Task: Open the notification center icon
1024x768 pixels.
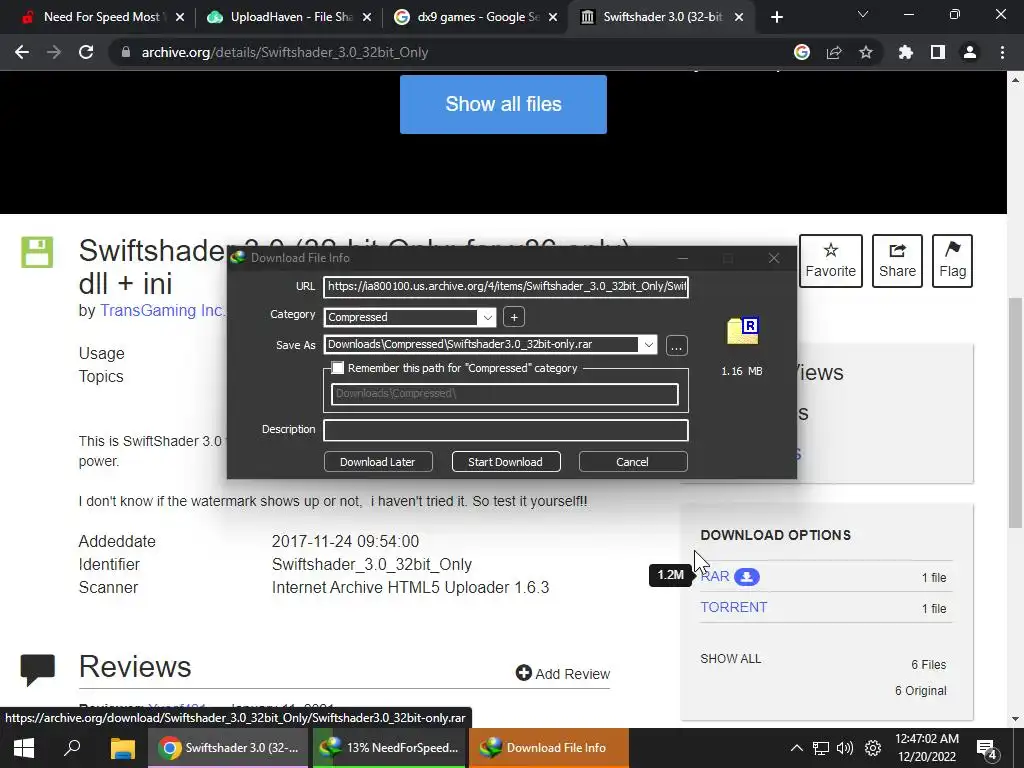Action: point(986,748)
